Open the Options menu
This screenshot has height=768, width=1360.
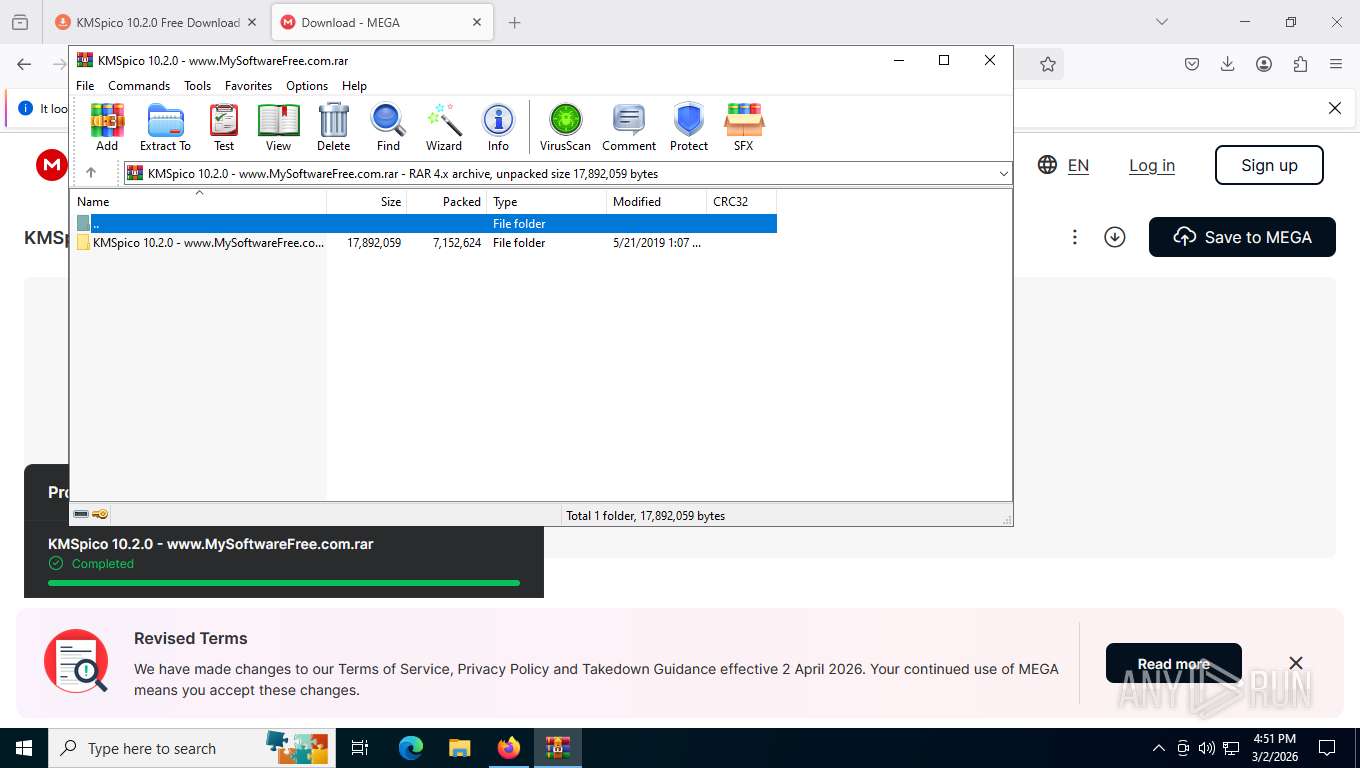pyautogui.click(x=307, y=86)
